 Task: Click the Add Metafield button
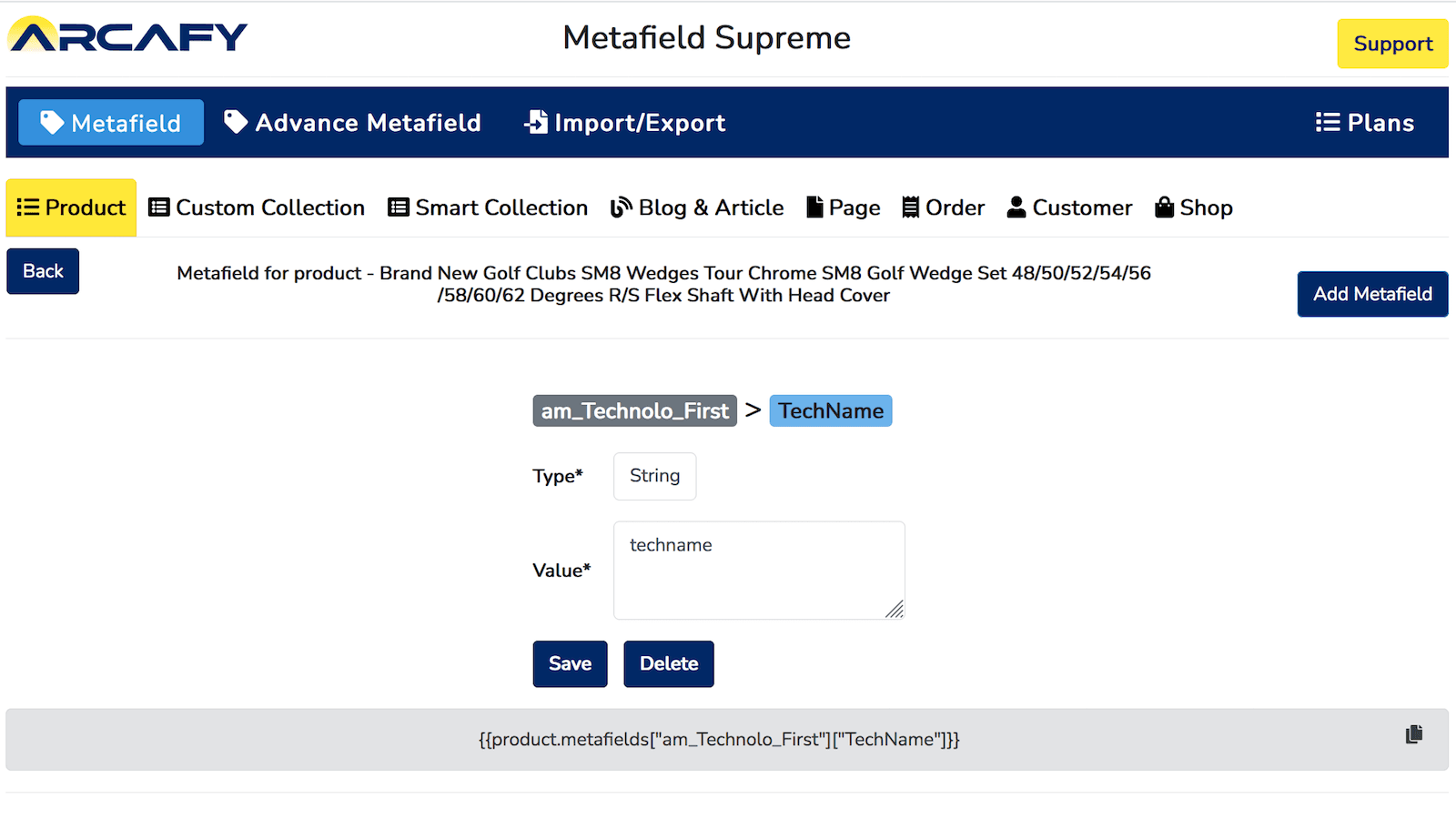point(1372,294)
